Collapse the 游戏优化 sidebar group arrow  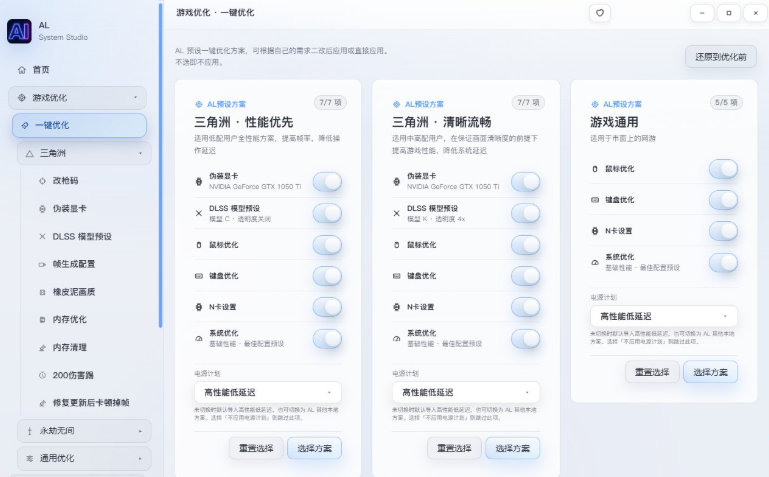click(135, 98)
